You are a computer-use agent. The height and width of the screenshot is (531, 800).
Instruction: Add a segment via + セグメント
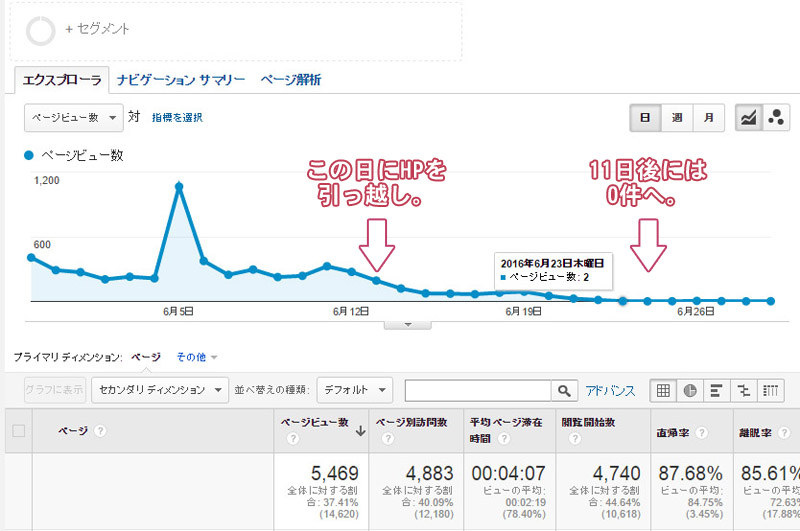(97, 30)
